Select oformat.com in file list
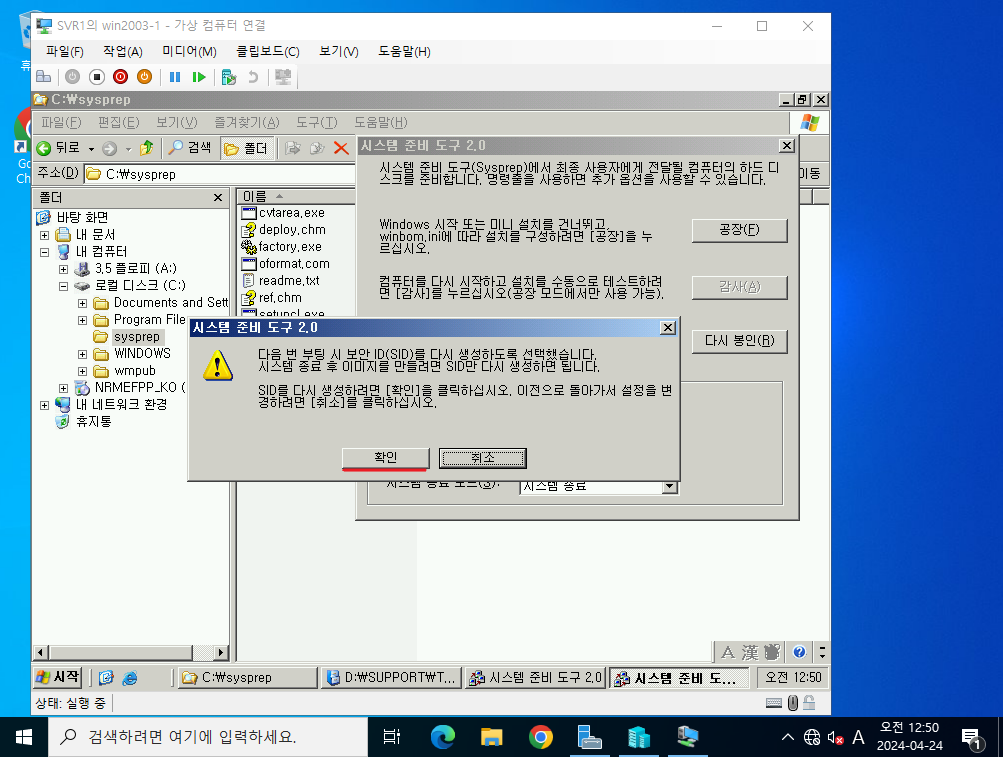 (x=294, y=264)
